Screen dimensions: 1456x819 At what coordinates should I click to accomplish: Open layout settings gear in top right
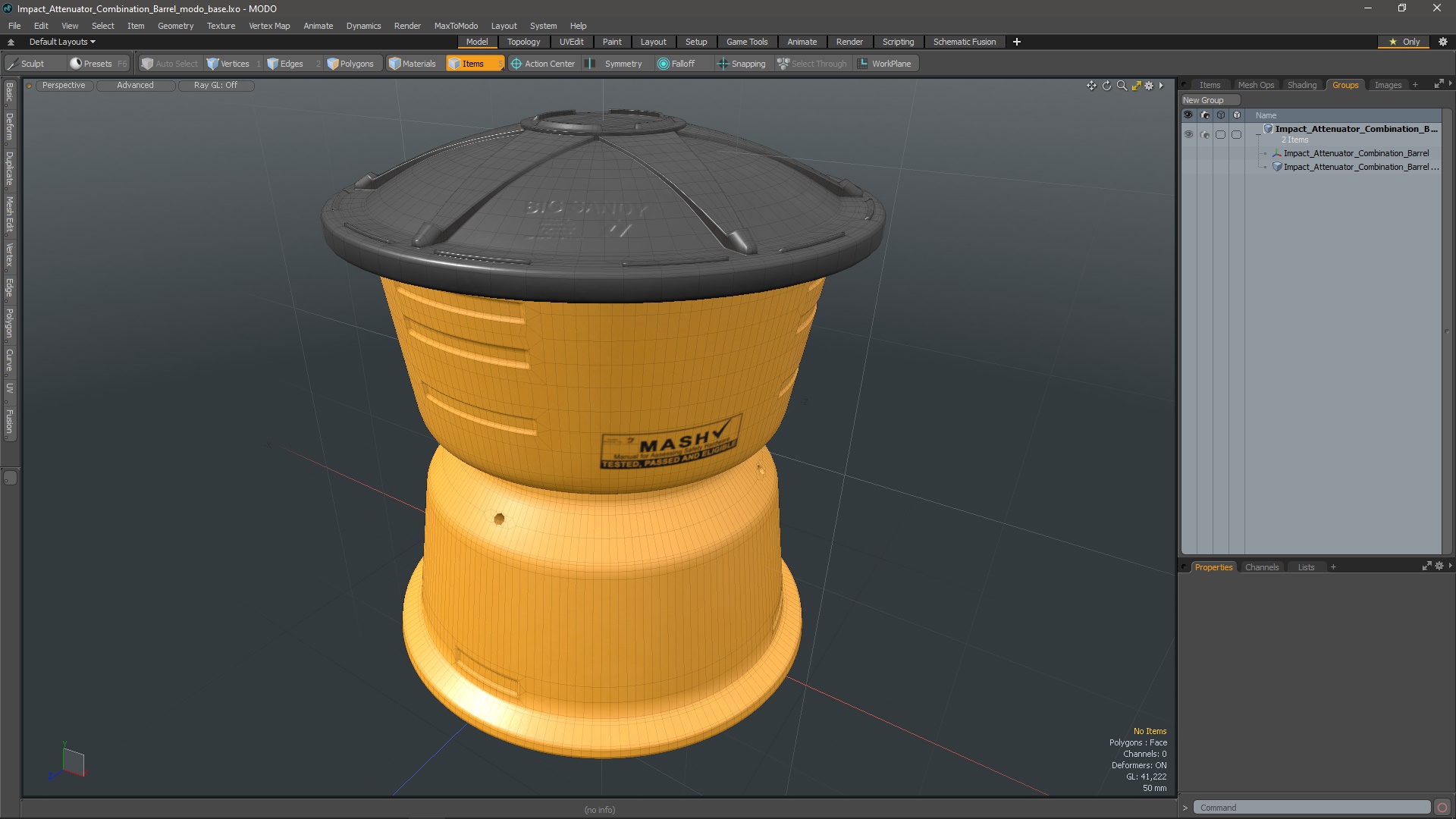point(1443,42)
